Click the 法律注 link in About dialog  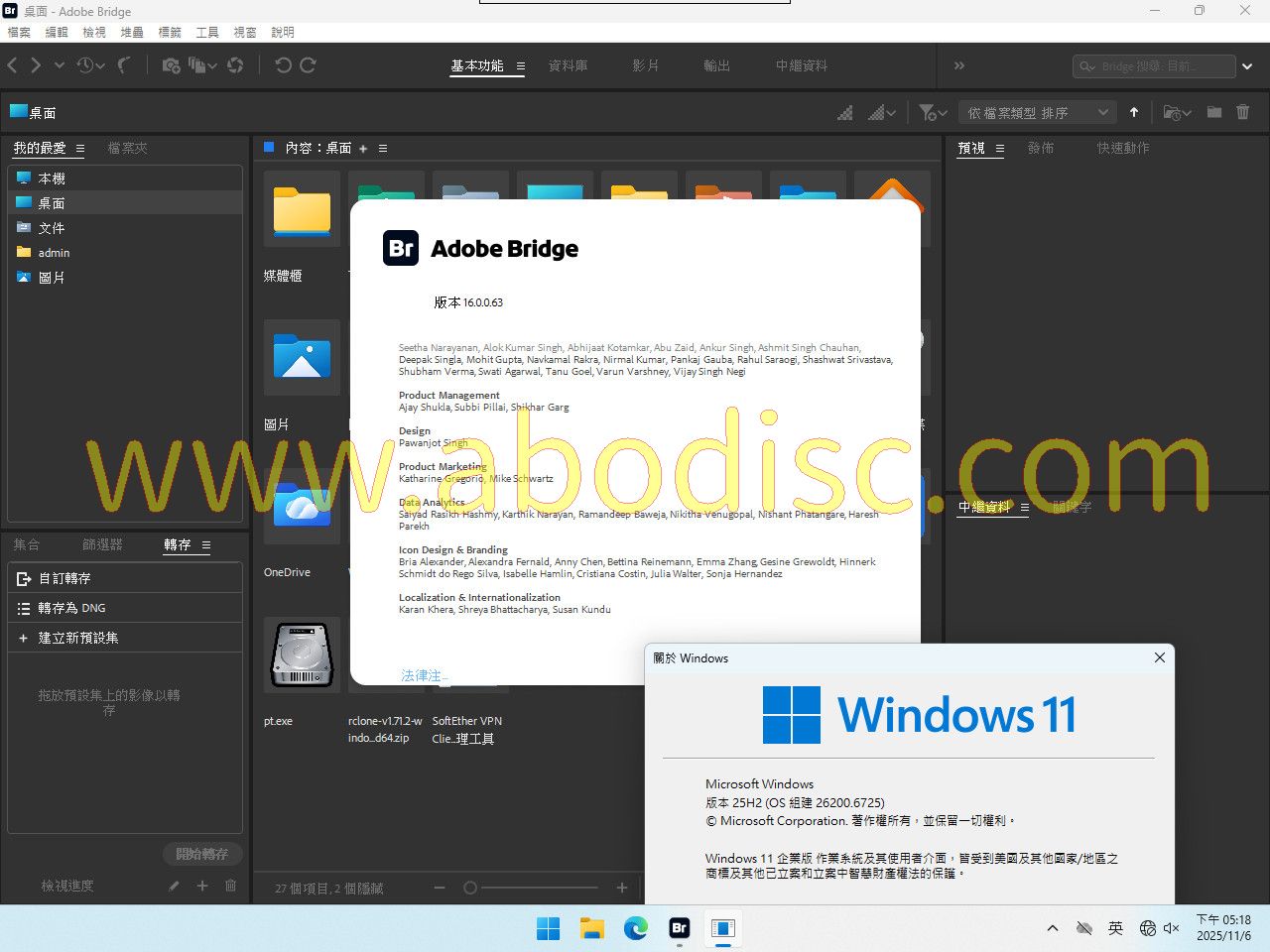tap(424, 675)
